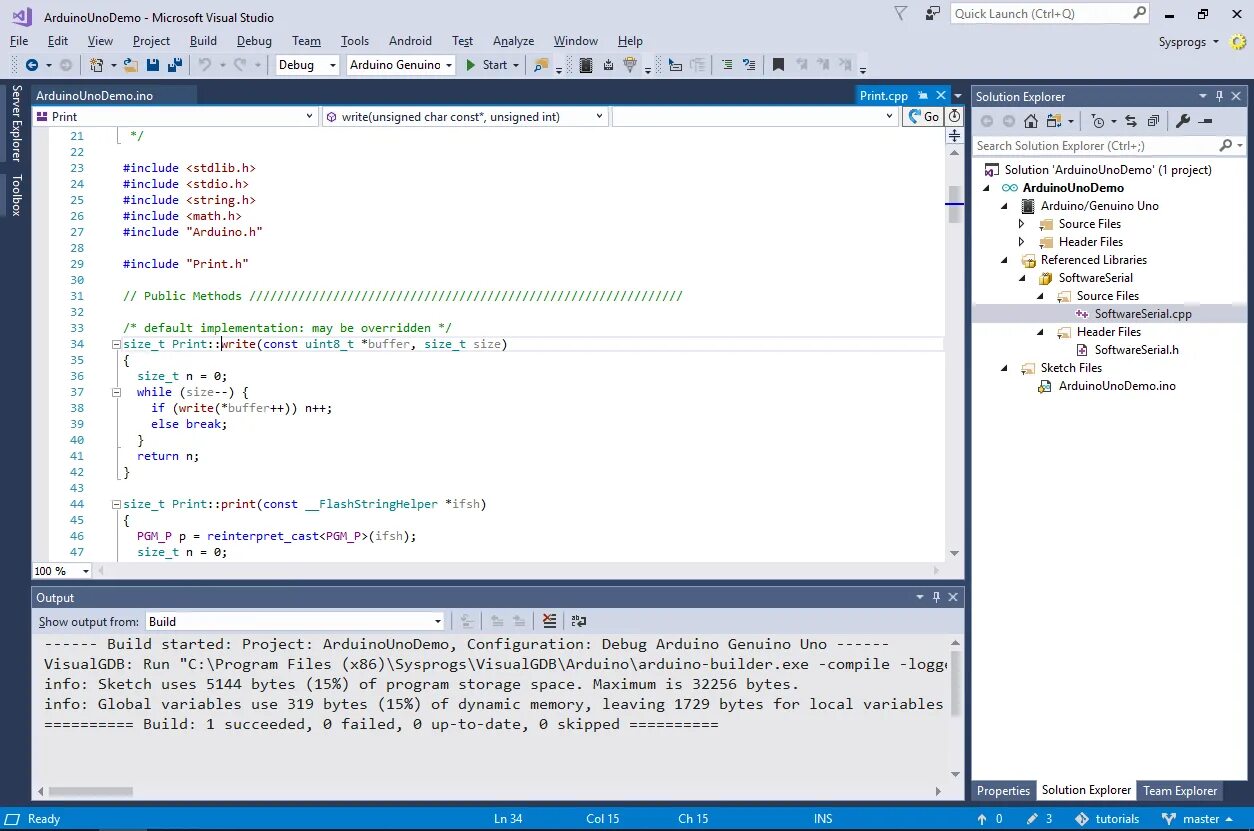This screenshot has height=831, width=1254.
Task: Click the Collapse All icon in Solution Explorer
Action: point(1153,121)
